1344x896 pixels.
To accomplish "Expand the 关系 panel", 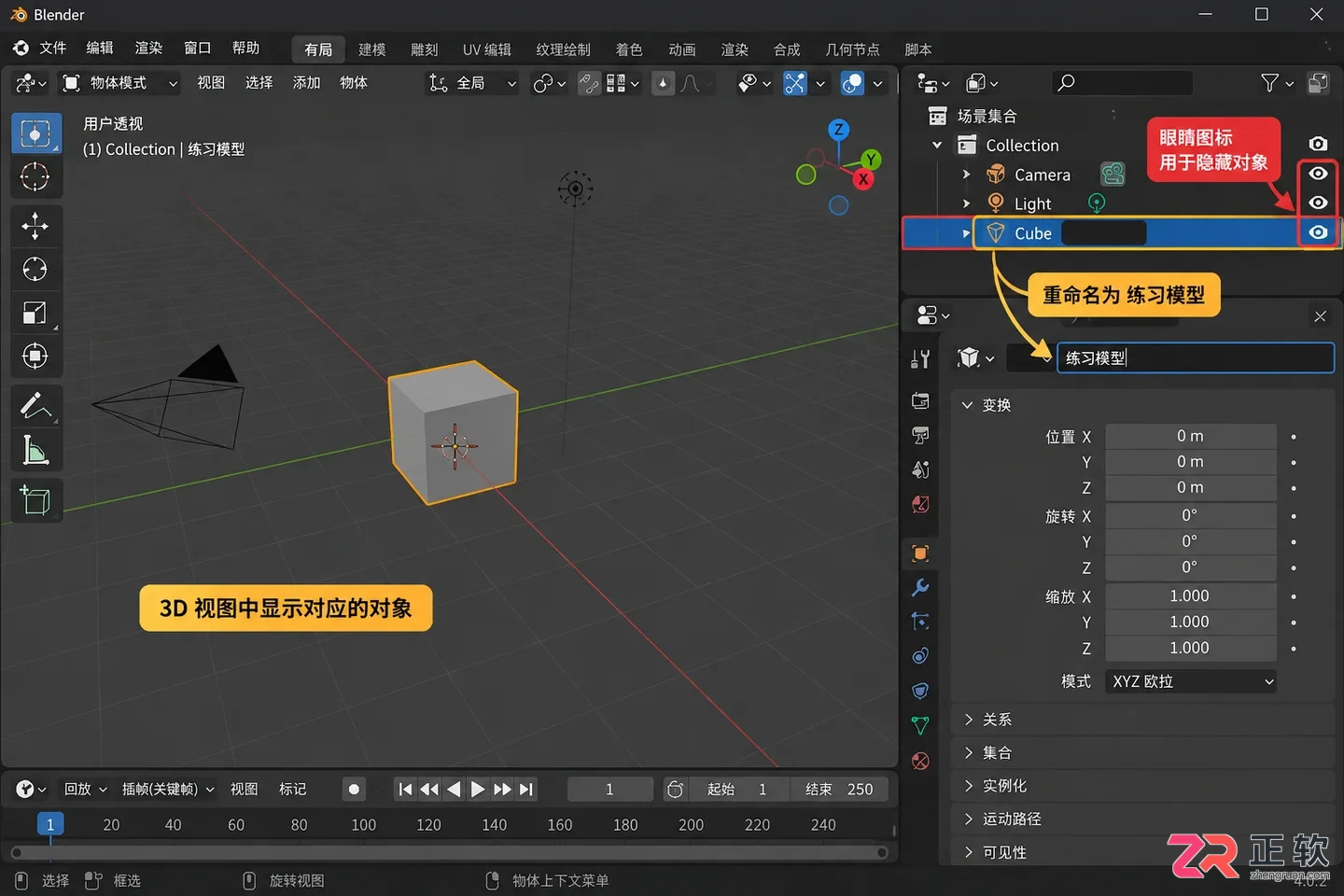I will [x=1141, y=720].
